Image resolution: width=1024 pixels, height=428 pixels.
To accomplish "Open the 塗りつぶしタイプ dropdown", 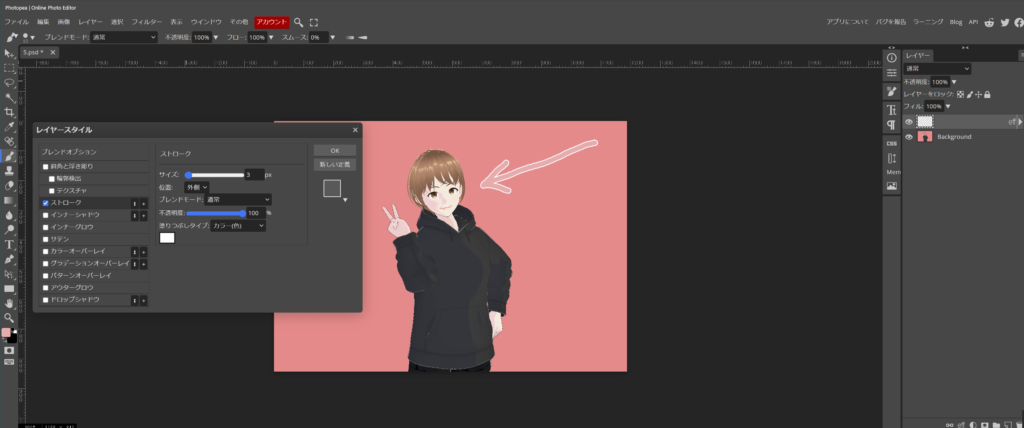I will click(238, 226).
